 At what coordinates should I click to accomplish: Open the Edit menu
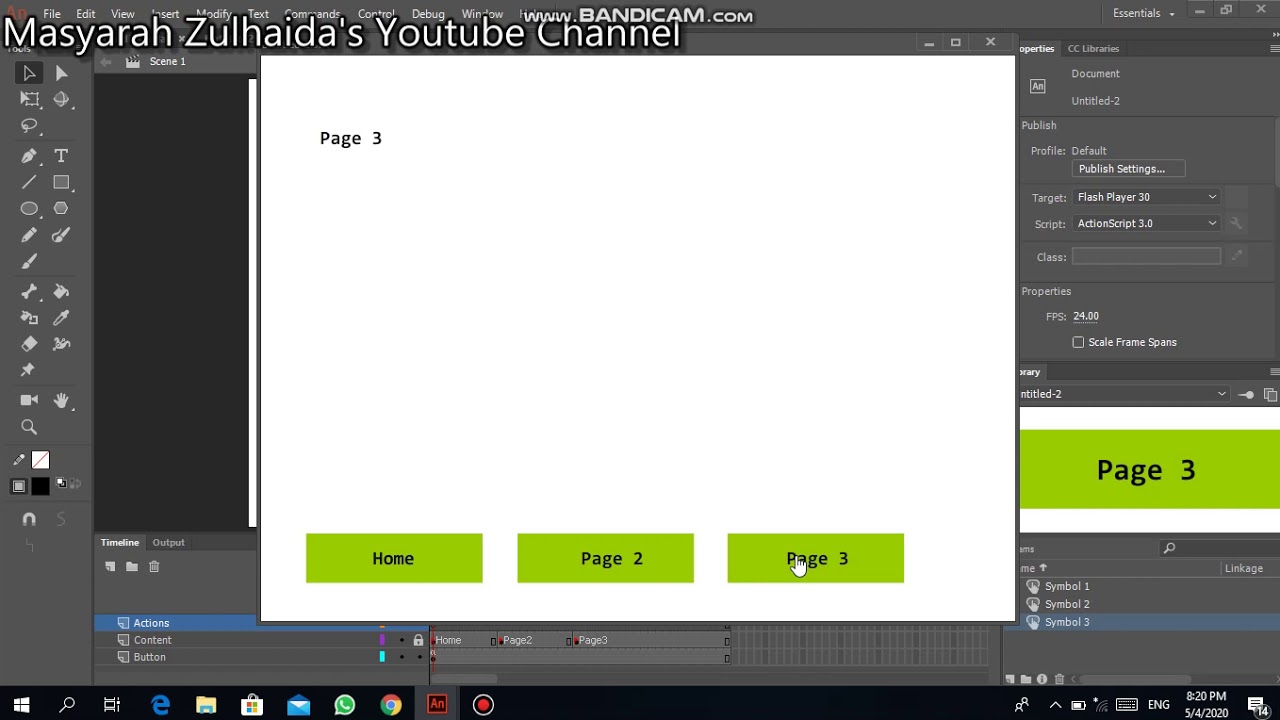pos(86,14)
